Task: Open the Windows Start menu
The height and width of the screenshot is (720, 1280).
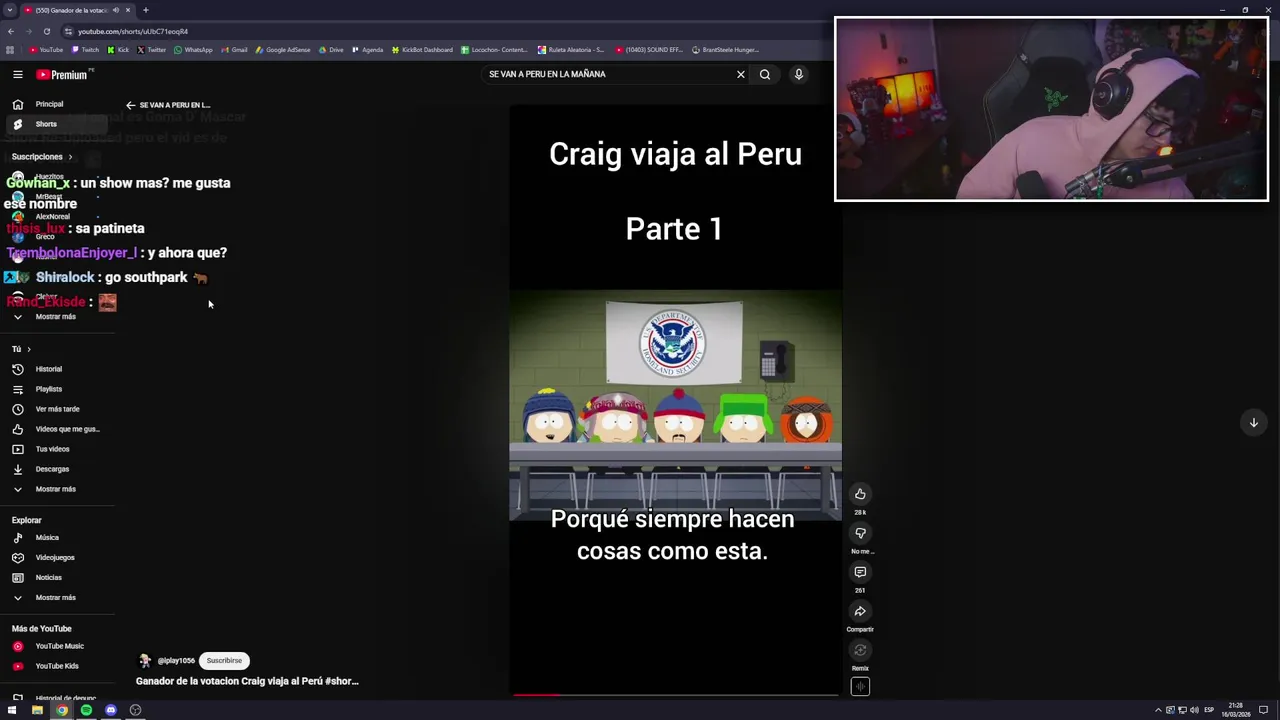Action: (12, 710)
